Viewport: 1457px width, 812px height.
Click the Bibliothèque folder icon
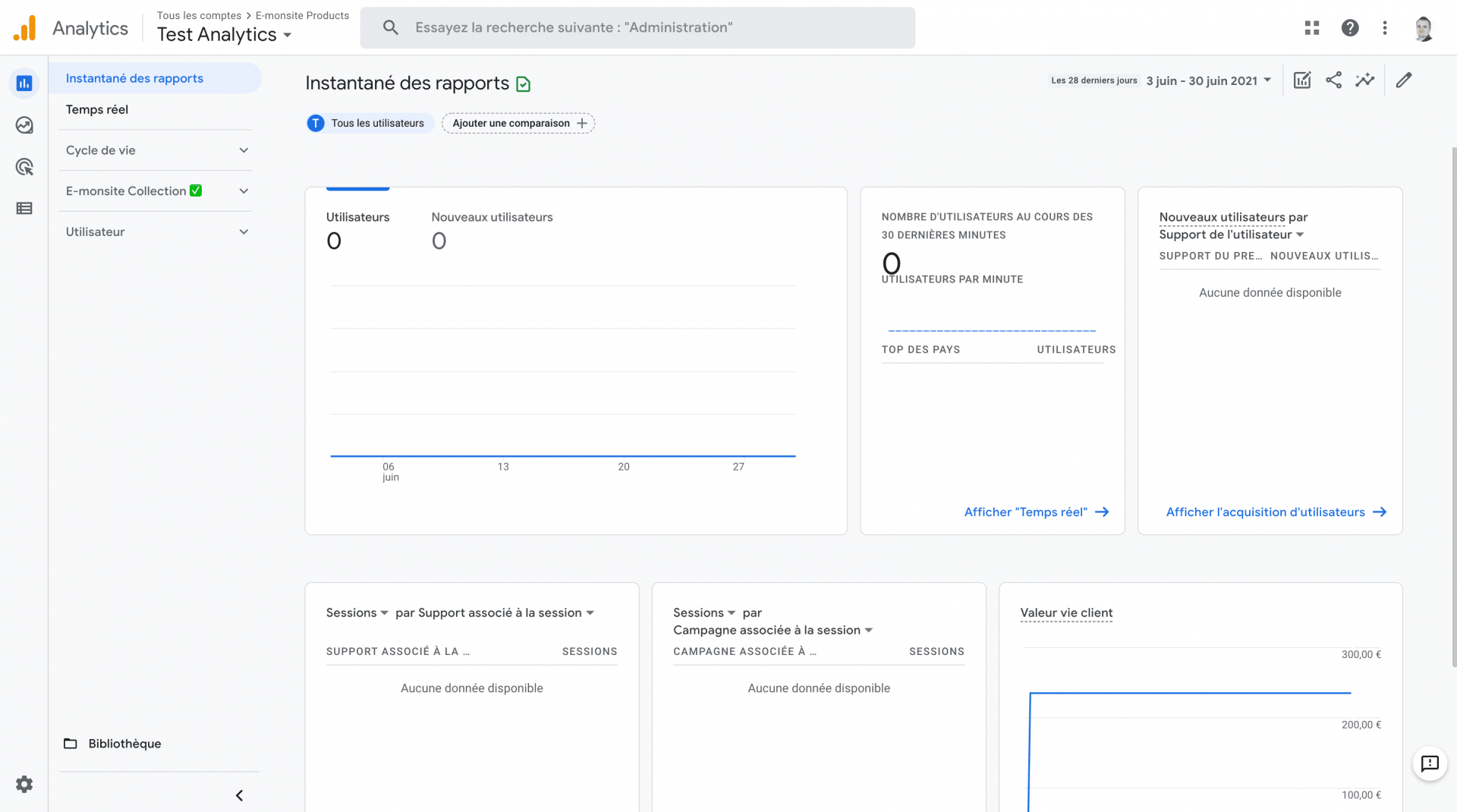[x=71, y=744]
